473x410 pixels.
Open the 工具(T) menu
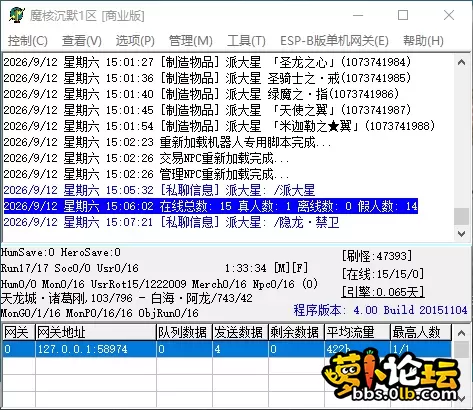[246, 41]
